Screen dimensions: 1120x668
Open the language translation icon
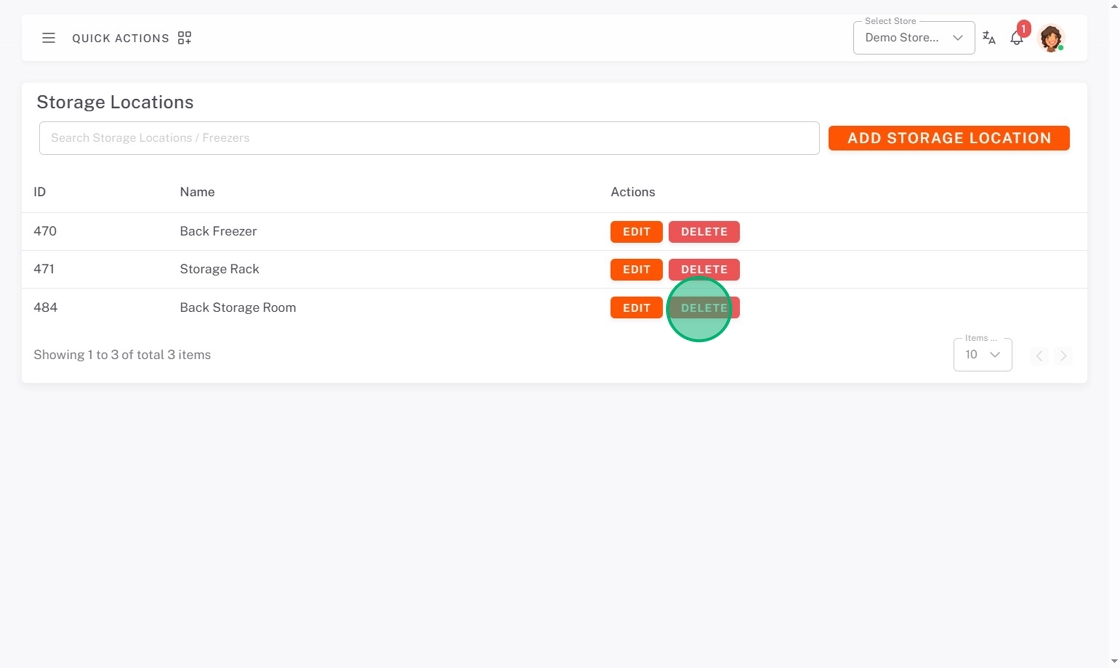point(989,38)
